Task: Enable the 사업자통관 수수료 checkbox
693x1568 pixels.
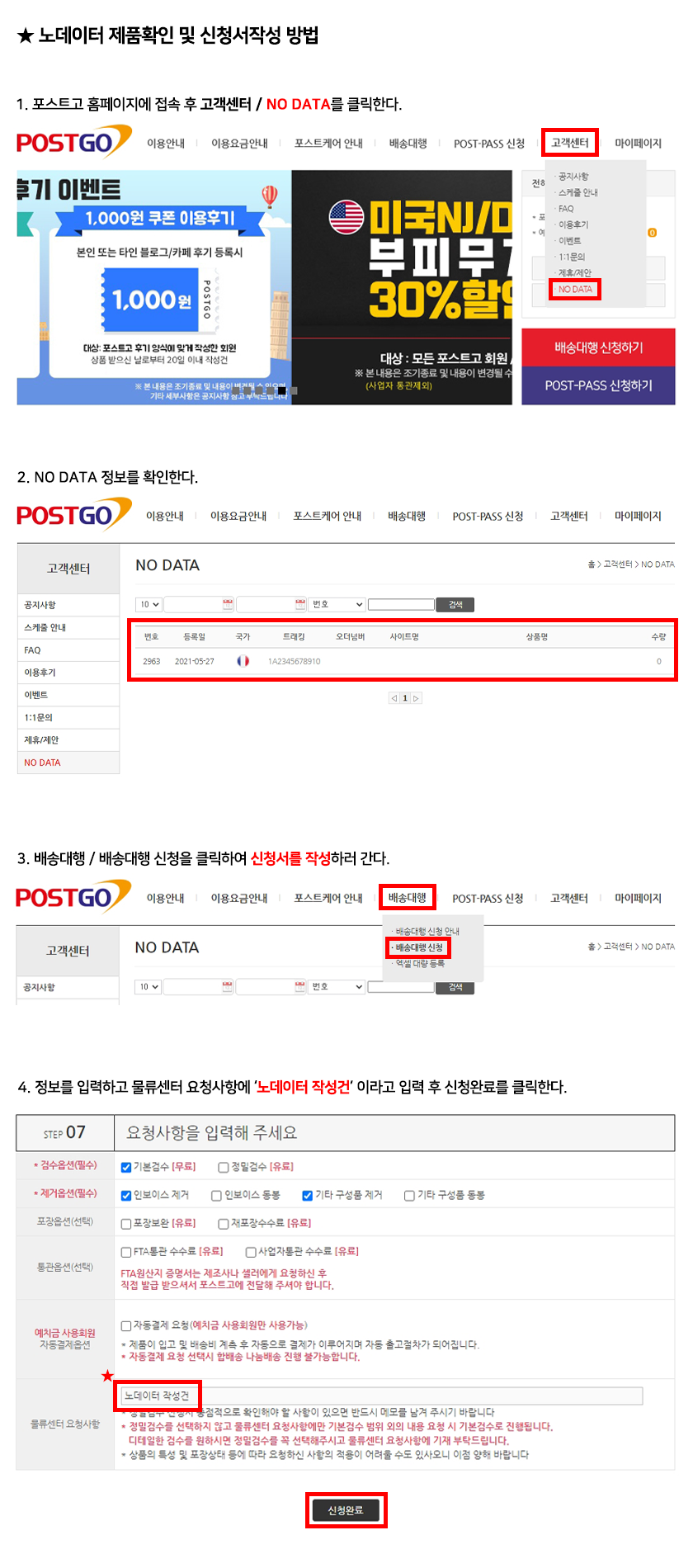Action: point(251,1252)
